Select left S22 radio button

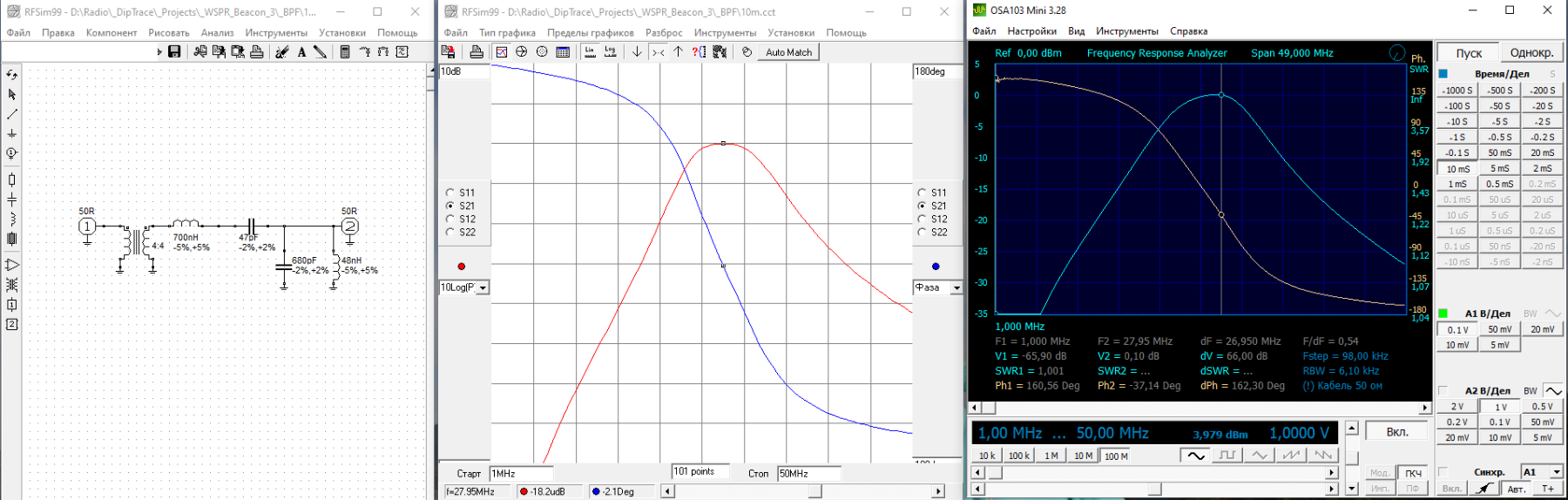[450, 232]
